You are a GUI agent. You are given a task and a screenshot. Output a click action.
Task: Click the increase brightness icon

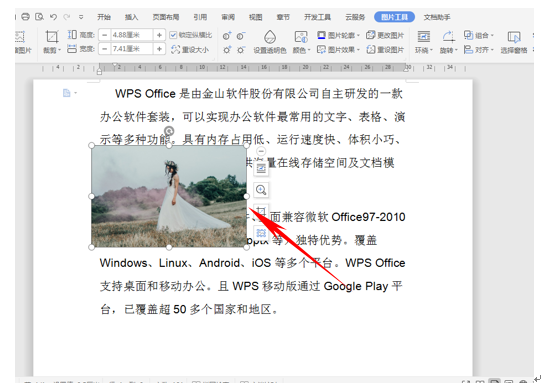pyautogui.click(x=227, y=50)
